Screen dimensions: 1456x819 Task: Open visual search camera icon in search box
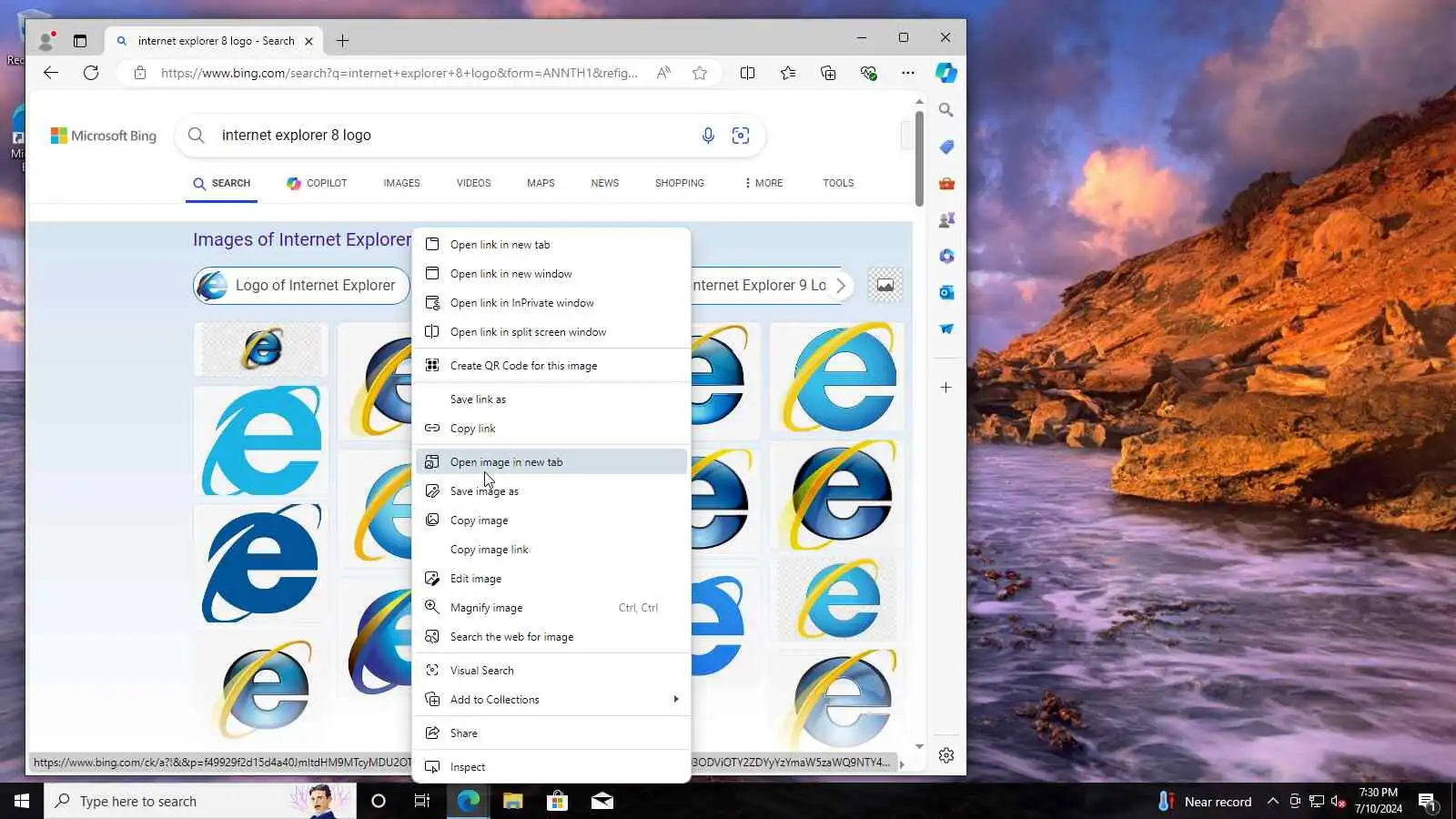coord(741,136)
